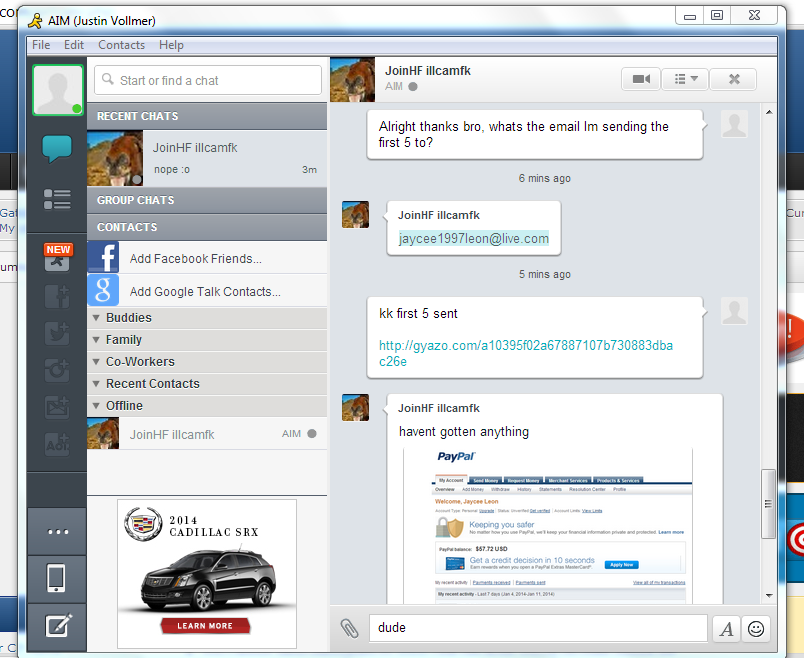
Task: Add Instagram account from sidebar icon
Action: coord(57,370)
